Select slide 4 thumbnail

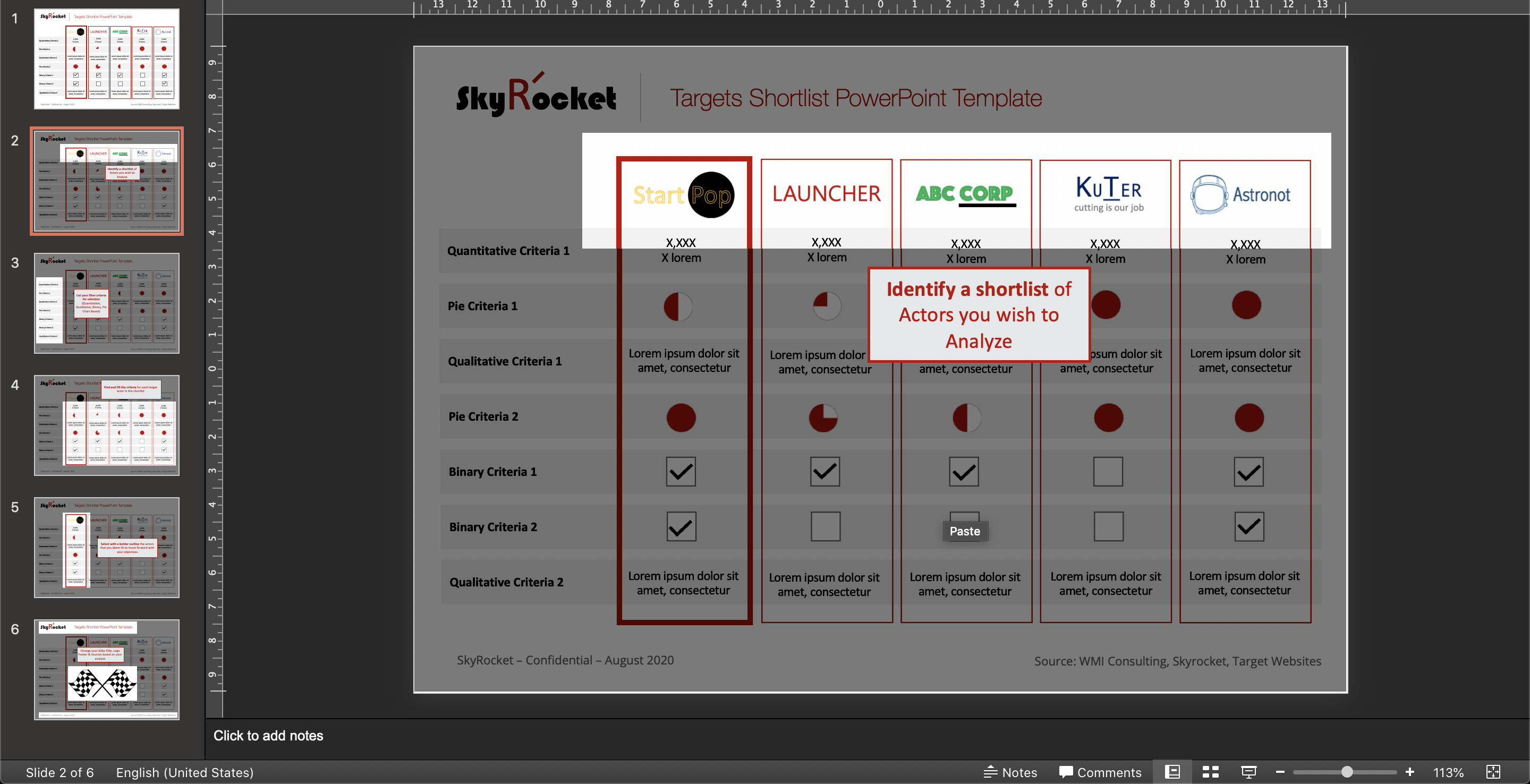[106, 425]
